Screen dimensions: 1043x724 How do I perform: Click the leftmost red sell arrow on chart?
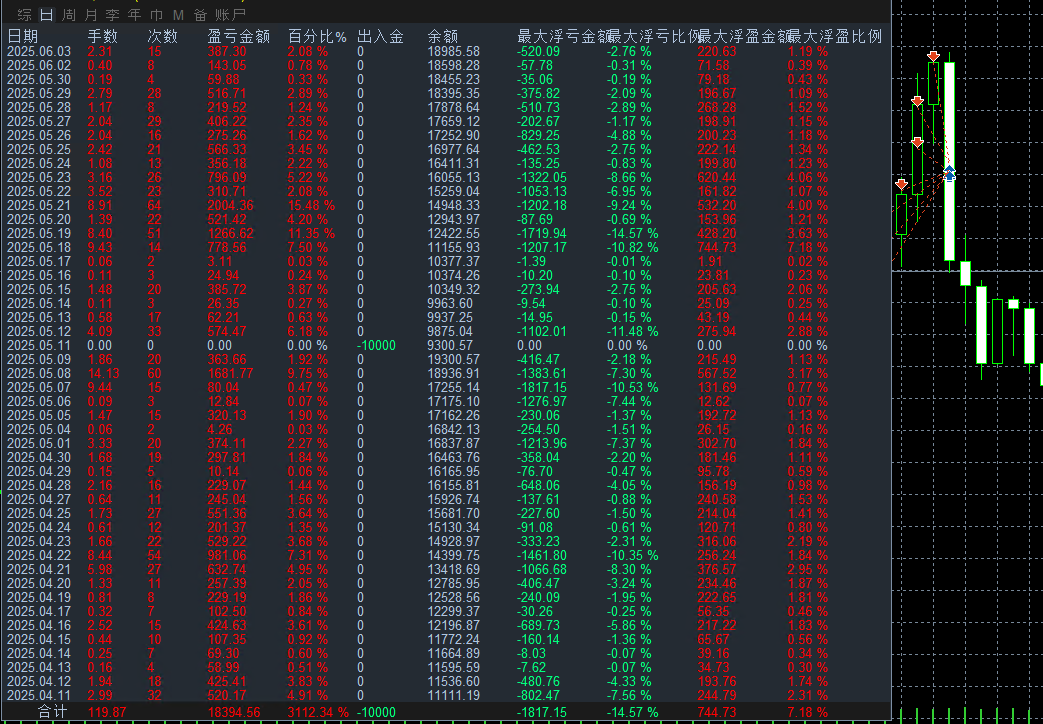coord(901,184)
